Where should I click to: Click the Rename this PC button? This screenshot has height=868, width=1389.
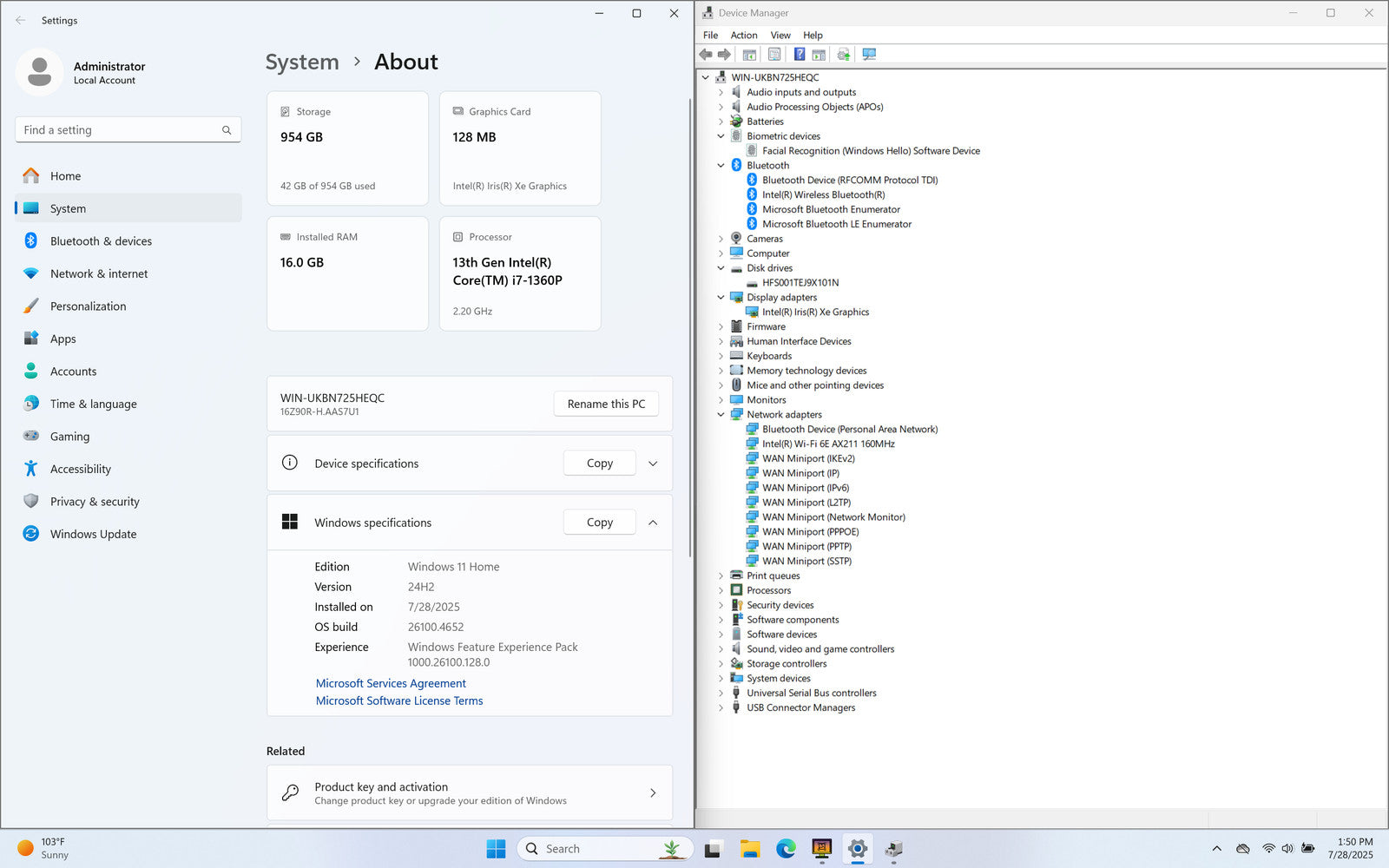pyautogui.click(x=606, y=404)
